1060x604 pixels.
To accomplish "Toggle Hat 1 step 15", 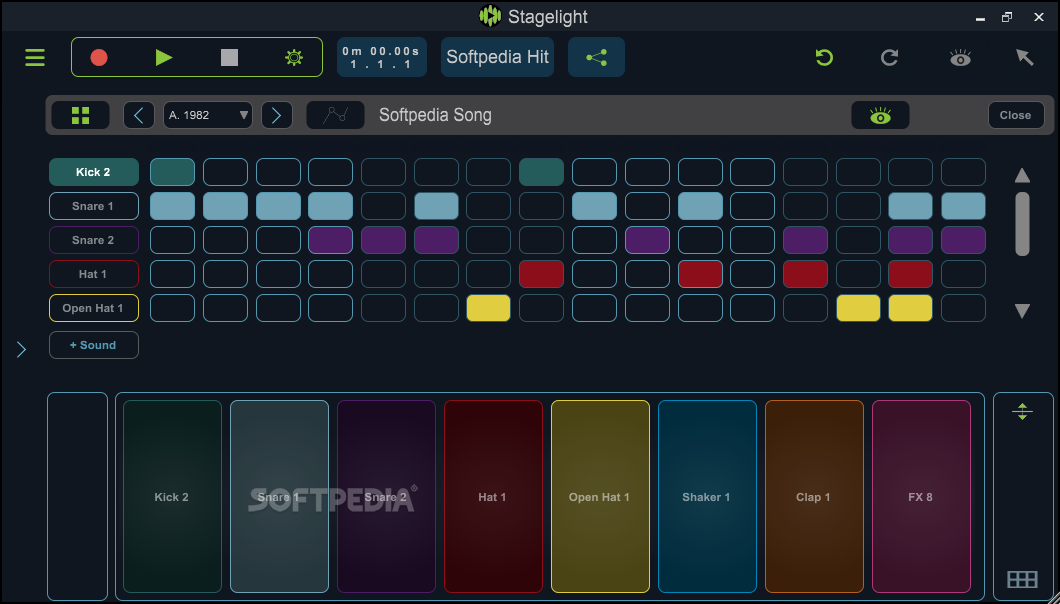I will click(x=911, y=274).
